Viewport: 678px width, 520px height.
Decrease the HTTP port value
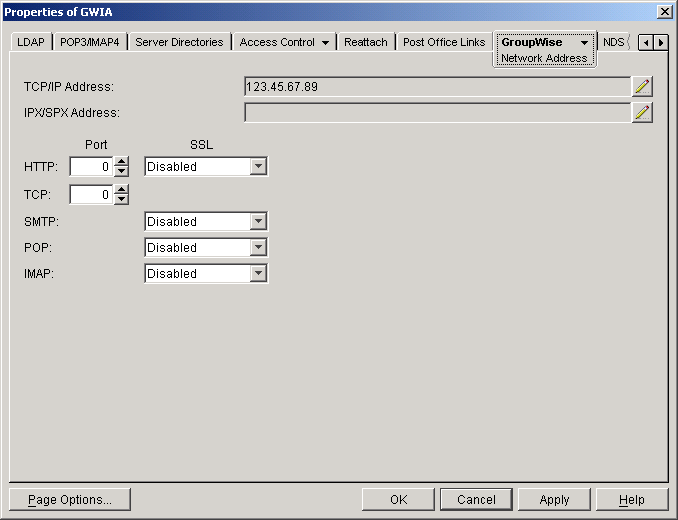click(122, 171)
